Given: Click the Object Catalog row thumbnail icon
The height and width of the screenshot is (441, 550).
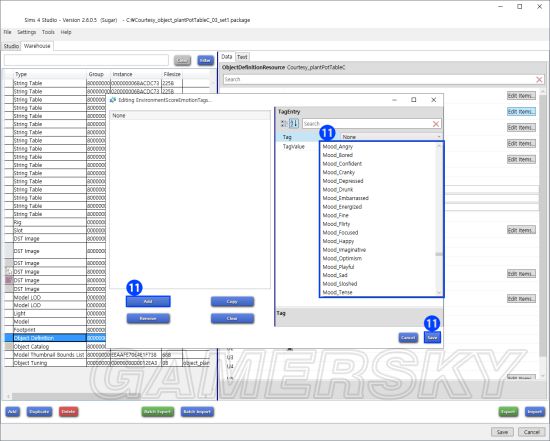Looking at the screenshot, I should pos(9,346).
